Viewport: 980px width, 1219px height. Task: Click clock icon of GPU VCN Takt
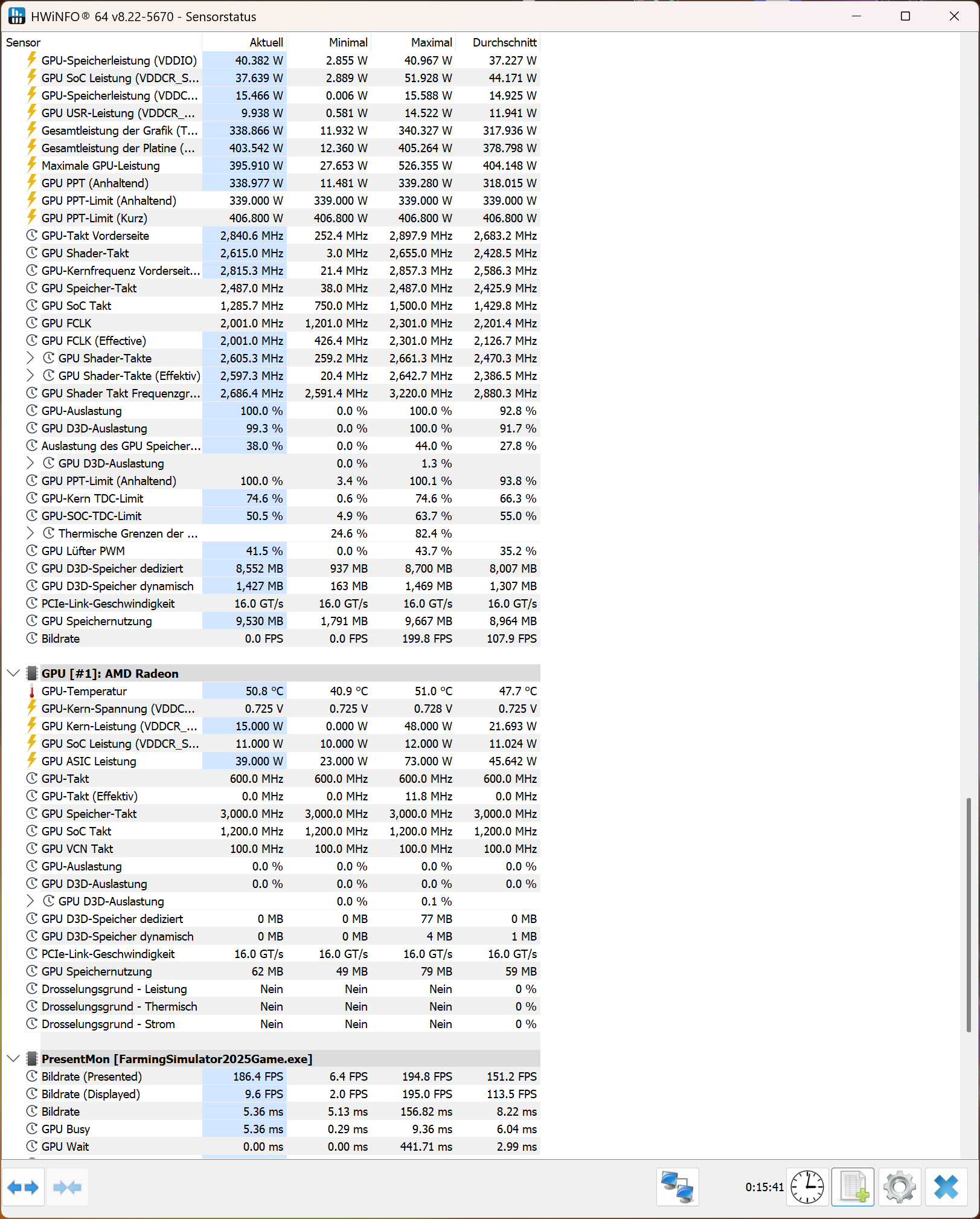point(32,849)
